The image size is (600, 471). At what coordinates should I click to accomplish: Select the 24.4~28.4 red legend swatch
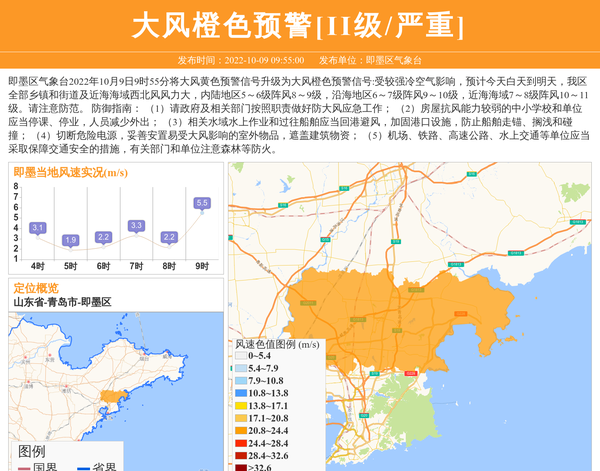click(241, 443)
